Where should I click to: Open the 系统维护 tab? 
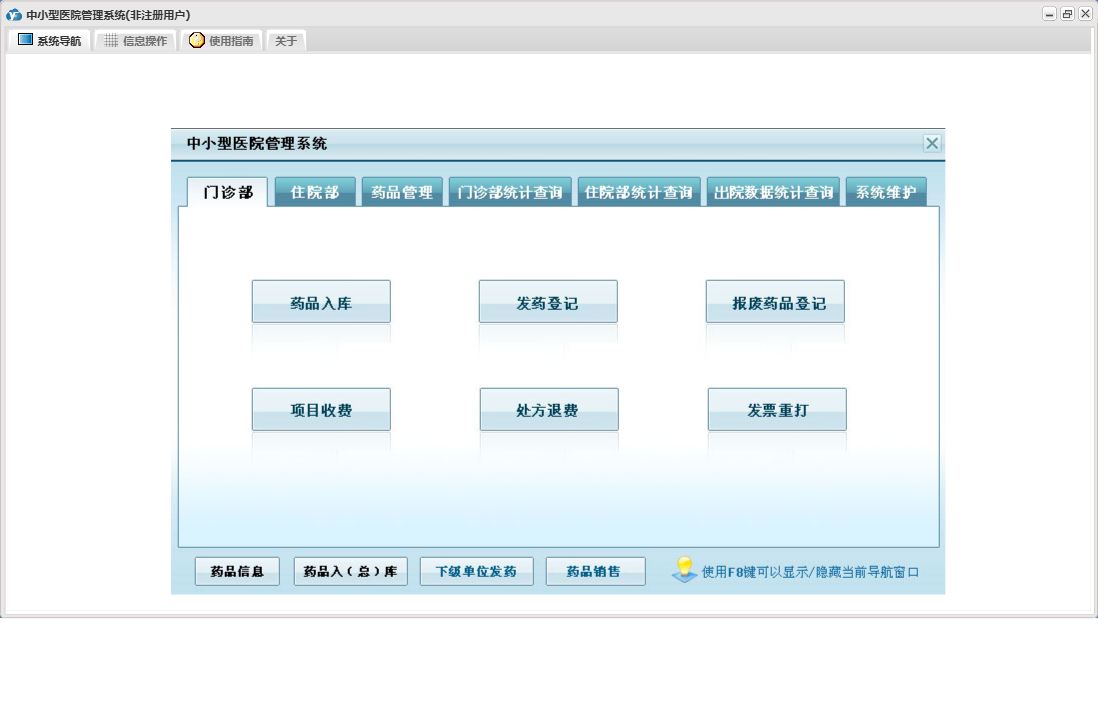coord(886,192)
